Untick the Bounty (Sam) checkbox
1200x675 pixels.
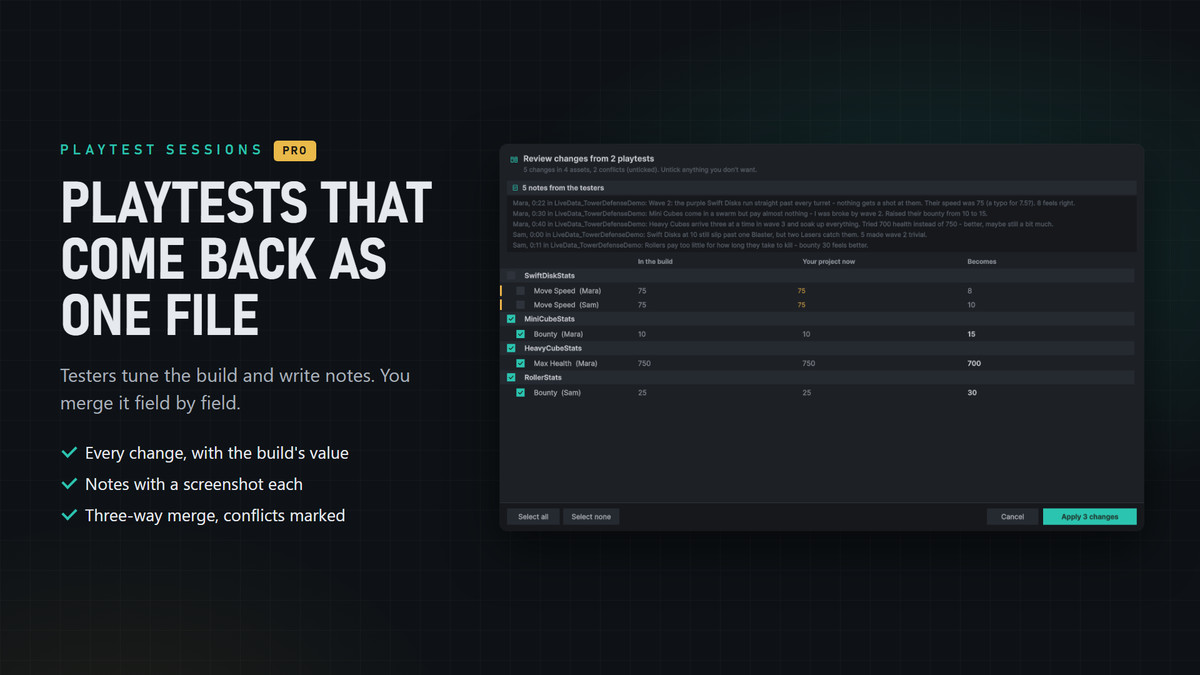coord(520,393)
